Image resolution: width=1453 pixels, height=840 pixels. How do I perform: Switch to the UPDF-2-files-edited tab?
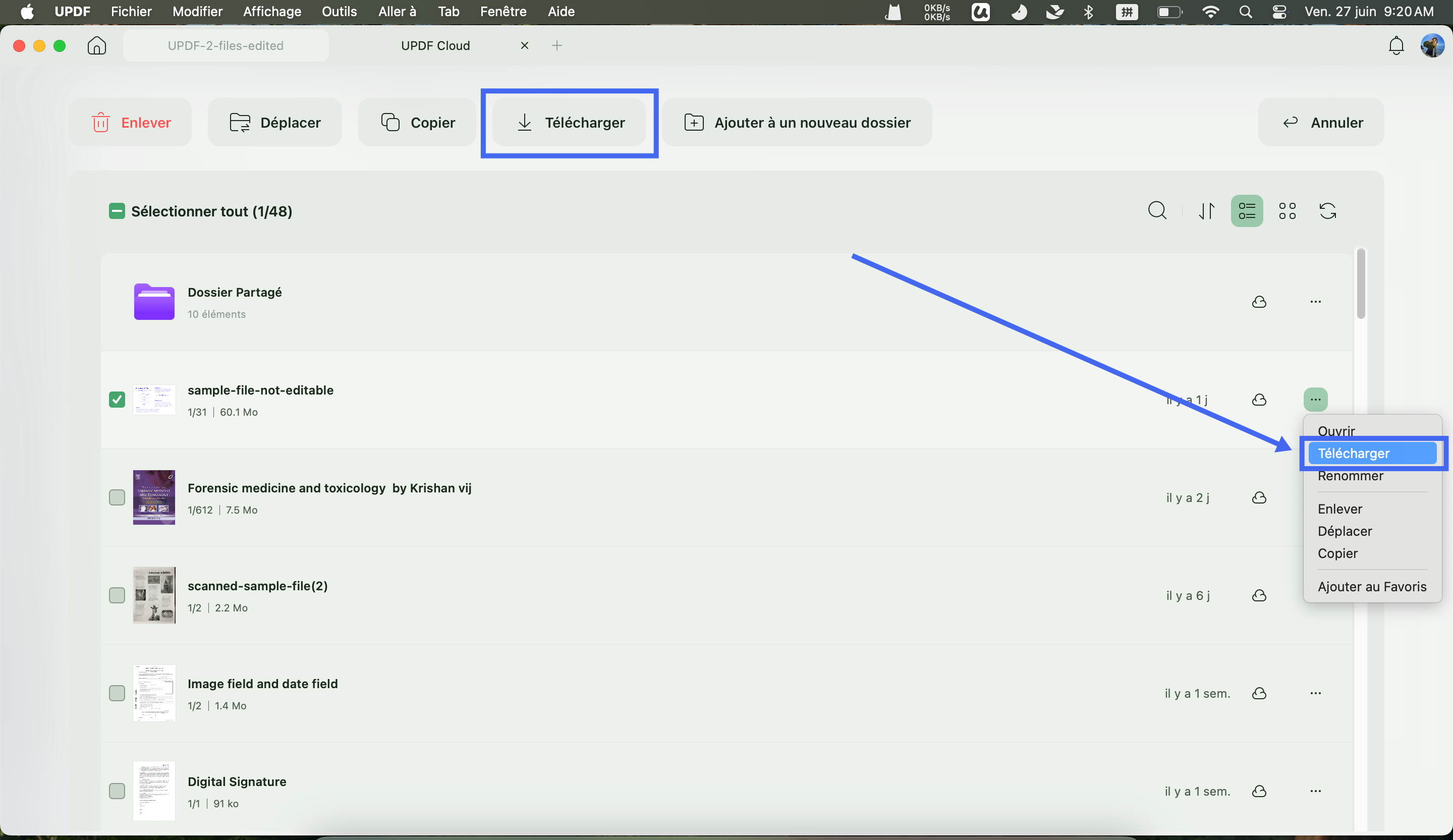click(226, 45)
